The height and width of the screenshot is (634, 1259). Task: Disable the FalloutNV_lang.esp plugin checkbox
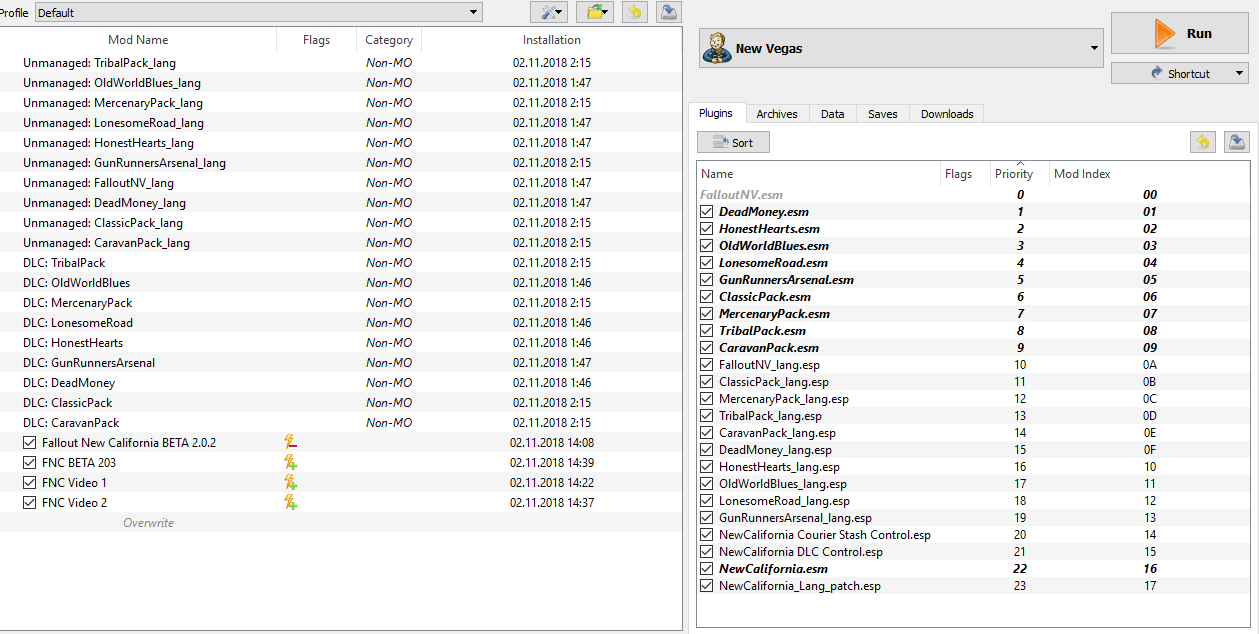[707, 365]
